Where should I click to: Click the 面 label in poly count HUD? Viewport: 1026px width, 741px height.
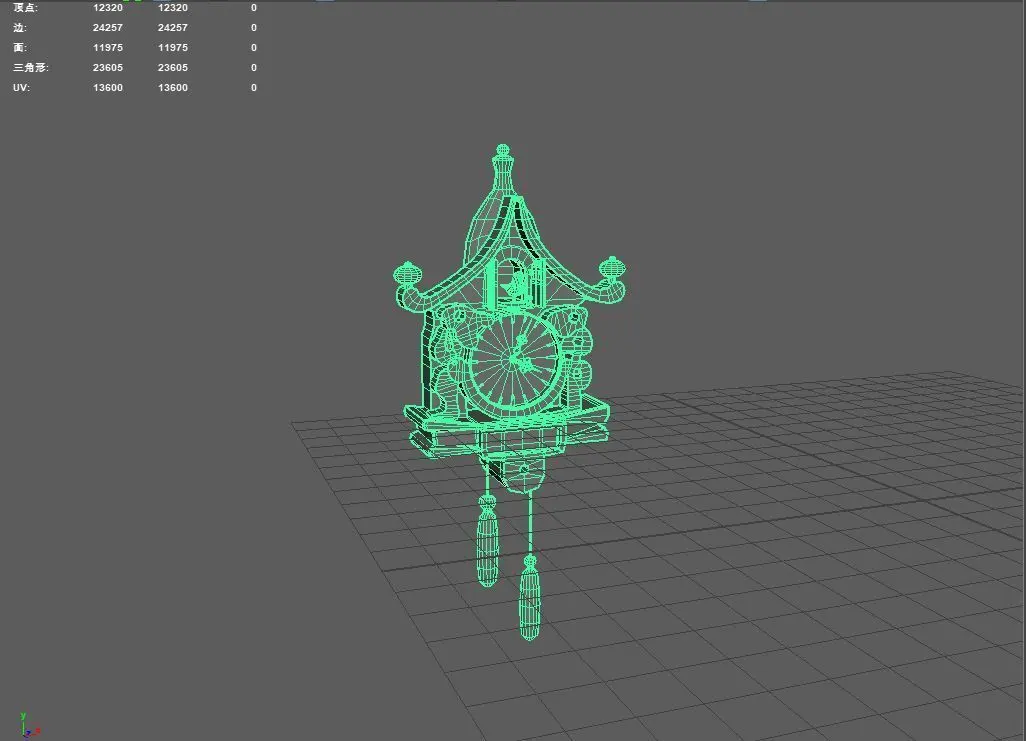click(20, 47)
